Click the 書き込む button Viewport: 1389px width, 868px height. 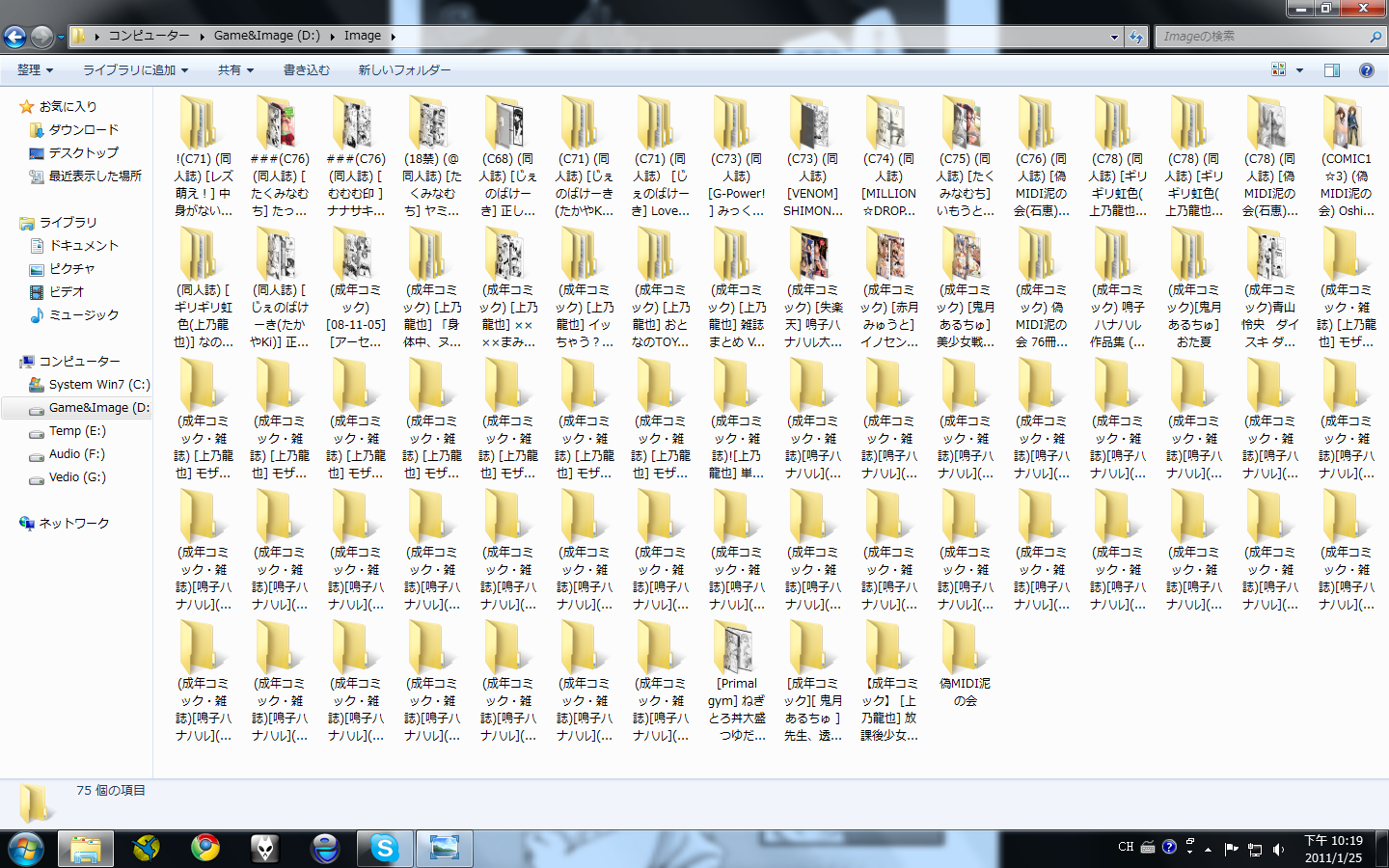[x=306, y=70]
